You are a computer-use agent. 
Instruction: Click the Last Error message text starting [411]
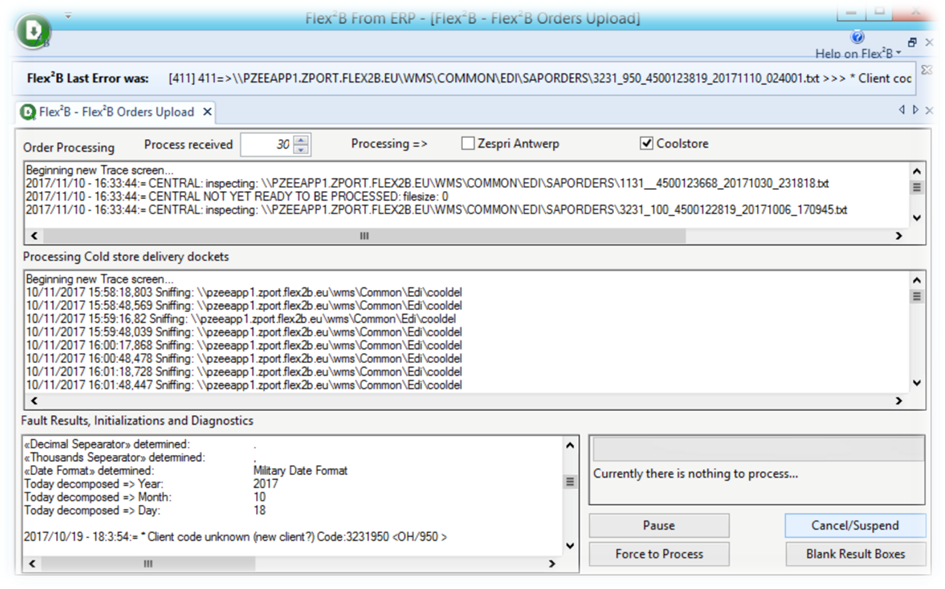click(540, 78)
